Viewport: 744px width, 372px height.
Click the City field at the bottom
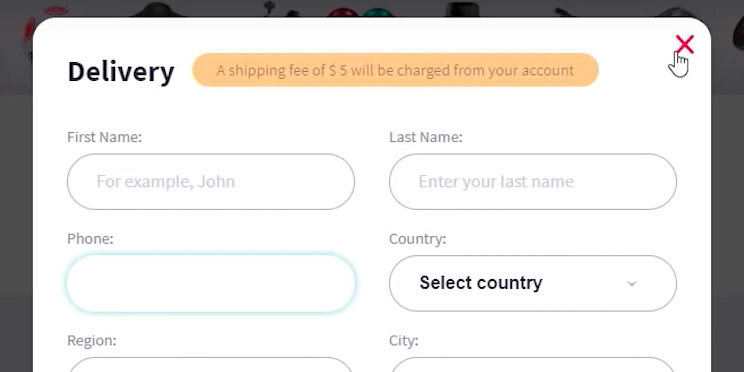pyautogui.click(x=533, y=364)
